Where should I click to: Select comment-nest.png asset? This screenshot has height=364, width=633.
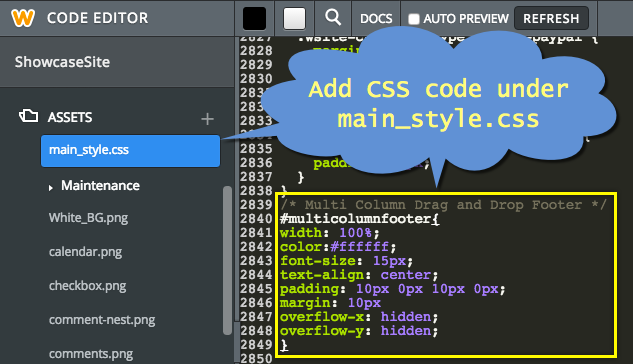[x=102, y=320]
